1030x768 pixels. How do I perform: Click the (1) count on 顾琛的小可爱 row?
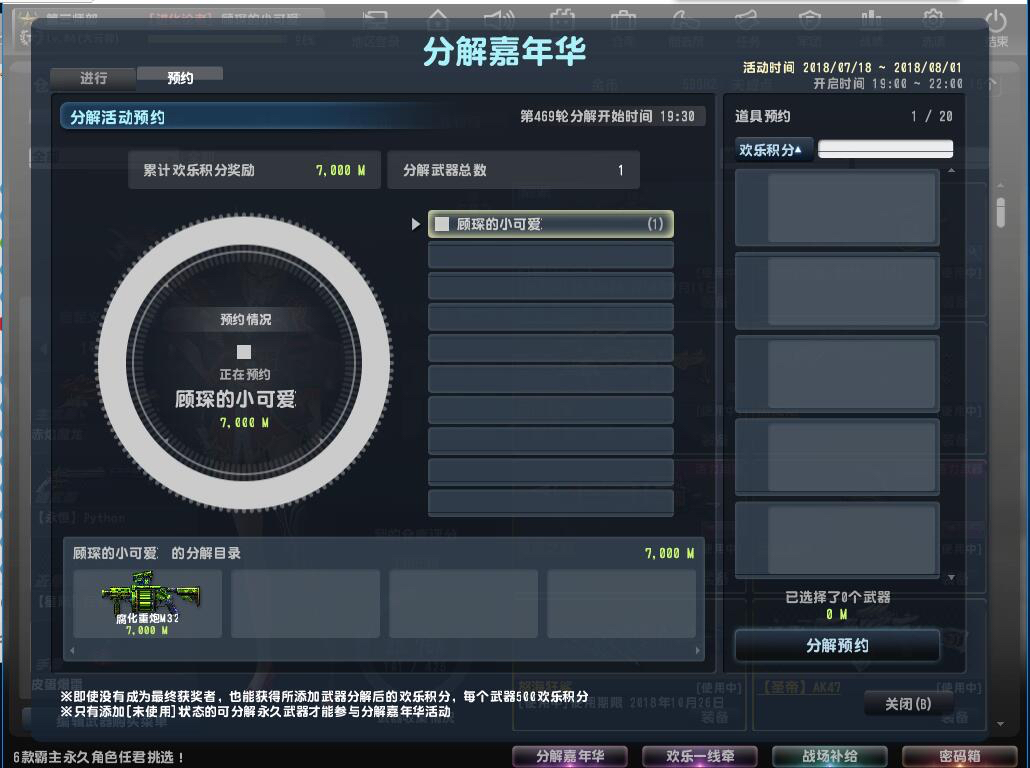click(655, 224)
